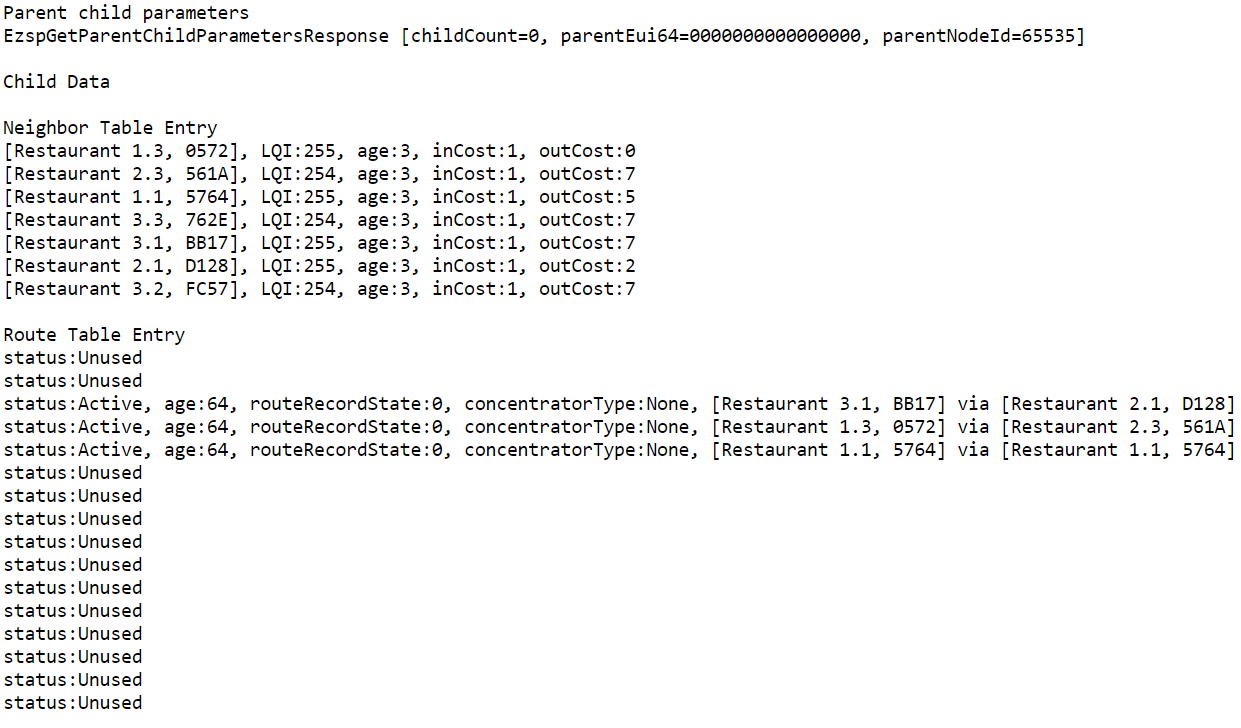The height and width of the screenshot is (728, 1241).
Task: Click the 'Child Data' heading
Action: (57, 82)
